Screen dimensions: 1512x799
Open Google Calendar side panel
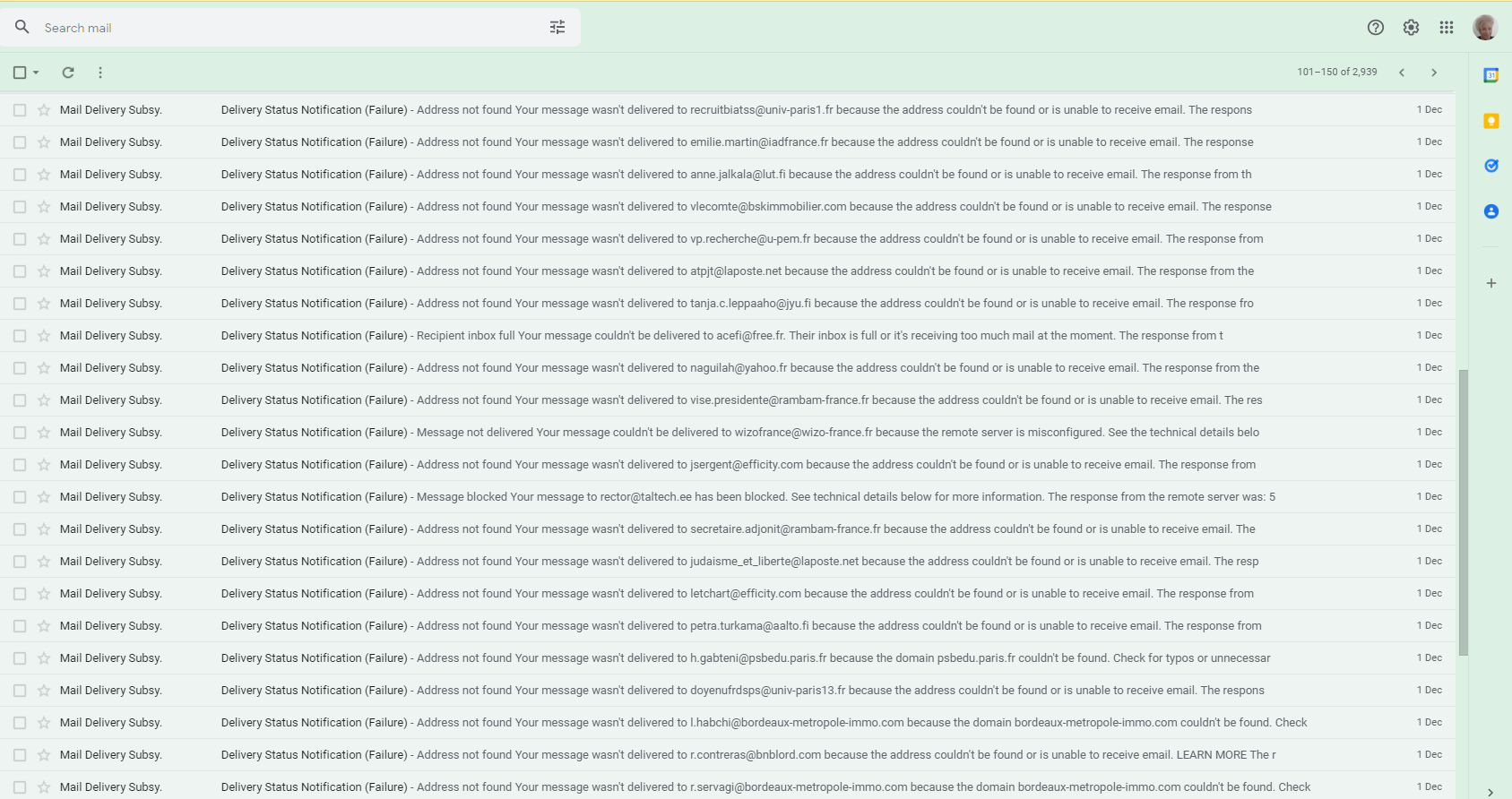click(1491, 75)
